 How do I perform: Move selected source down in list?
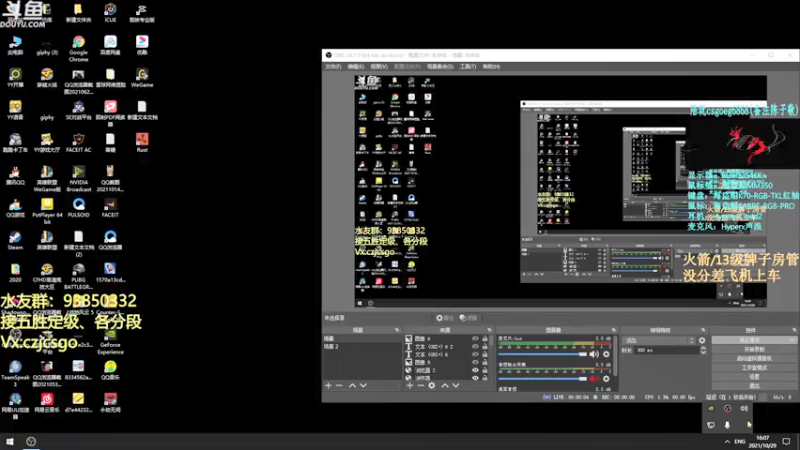pyautogui.click(x=456, y=385)
